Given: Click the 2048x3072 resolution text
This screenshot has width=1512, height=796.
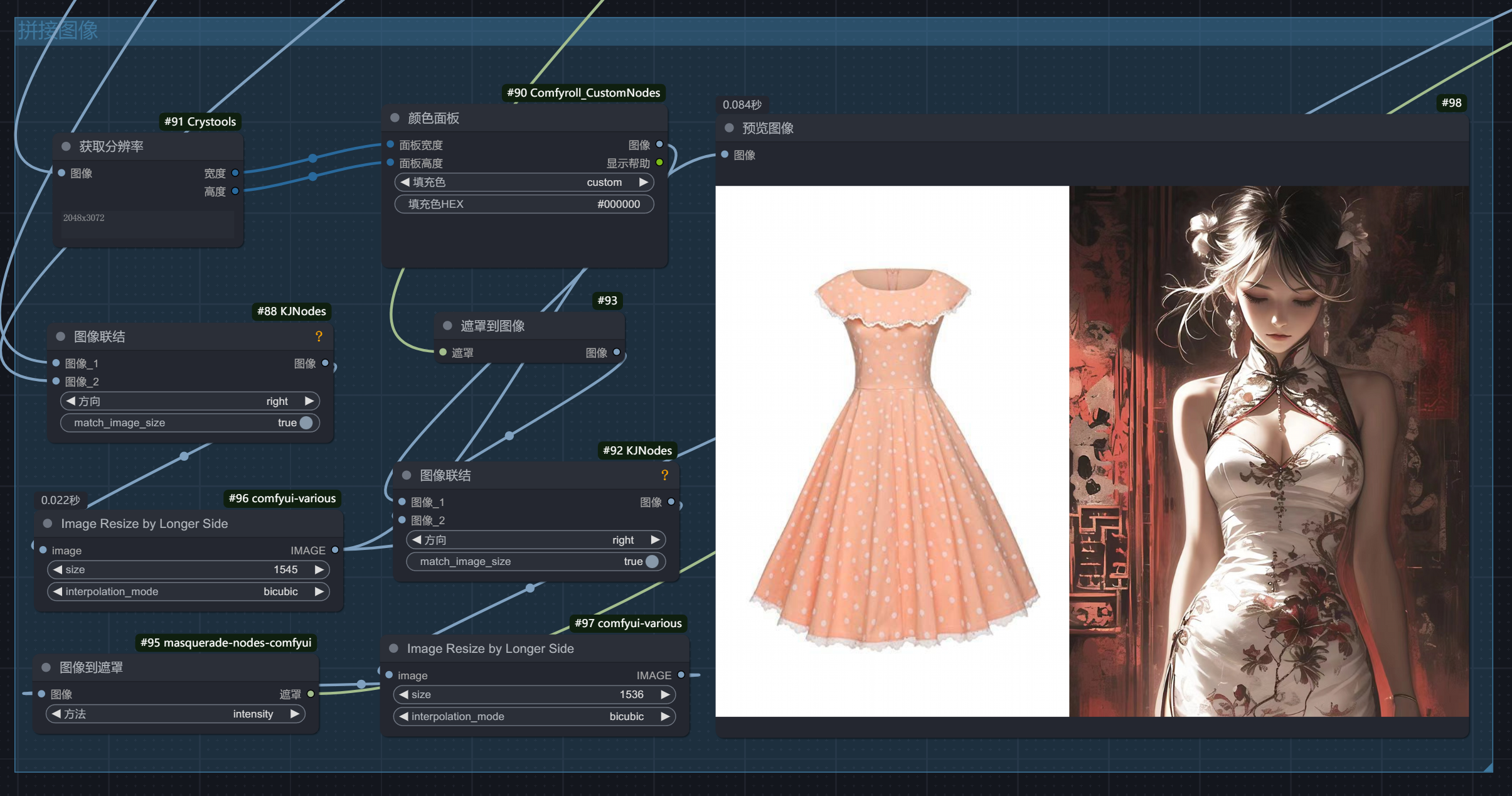Looking at the screenshot, I should (x=83, y=218).
